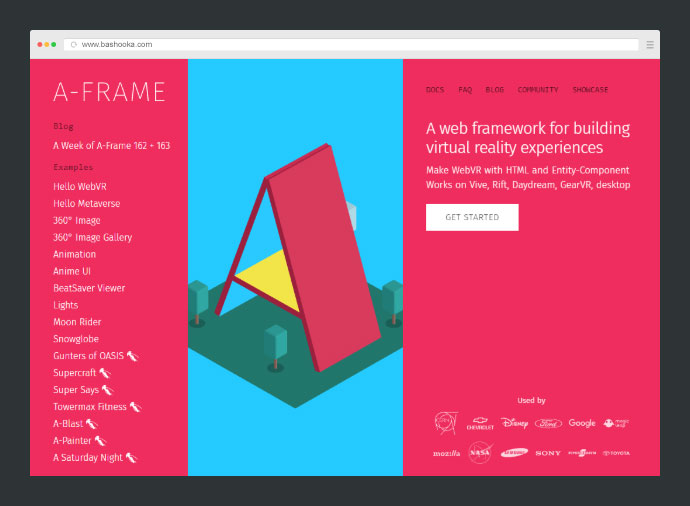
Task: Click the reload icon in address bar
Action: 74,44
